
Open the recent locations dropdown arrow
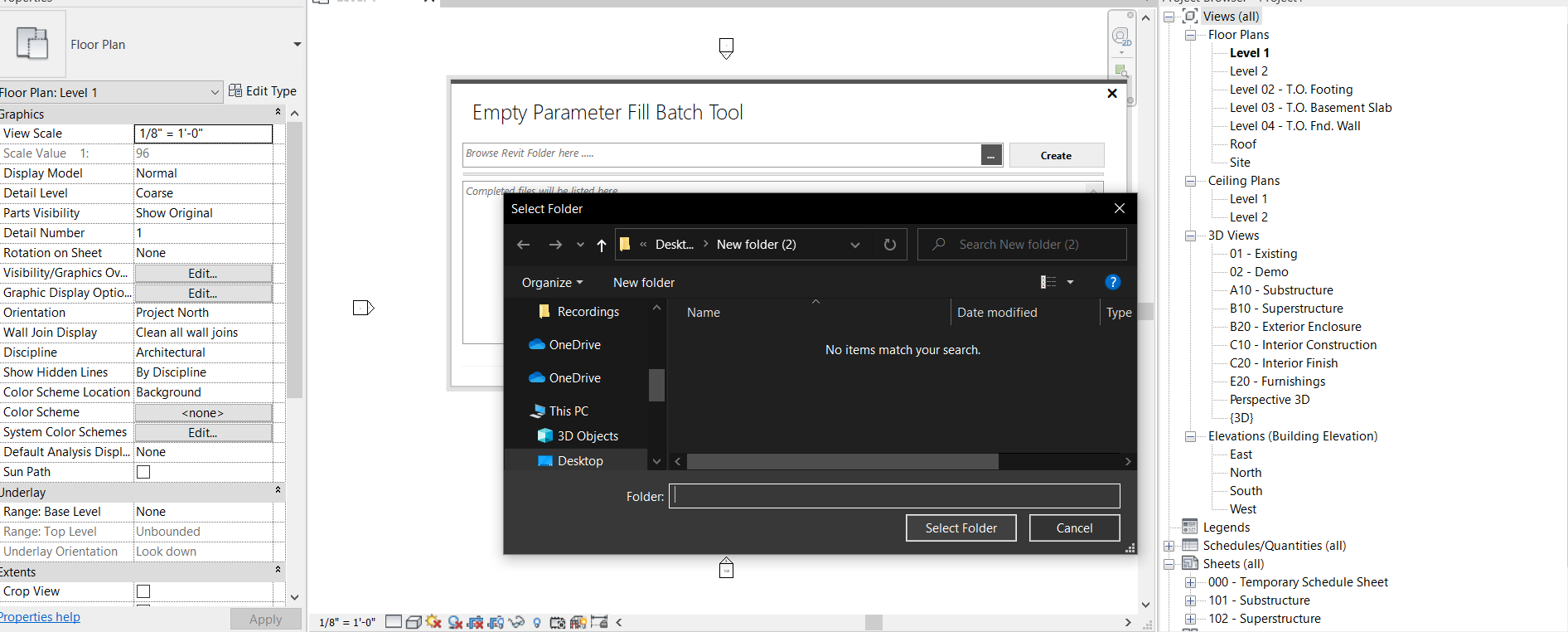tap(580, 245)
